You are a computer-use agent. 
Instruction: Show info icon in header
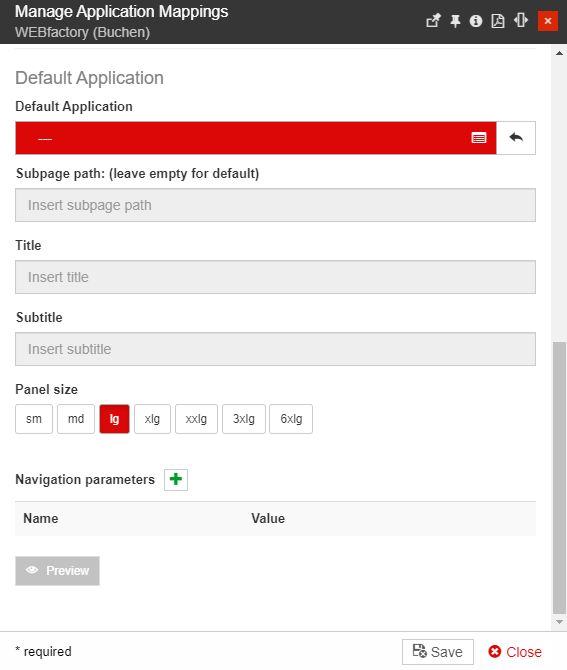476,21
